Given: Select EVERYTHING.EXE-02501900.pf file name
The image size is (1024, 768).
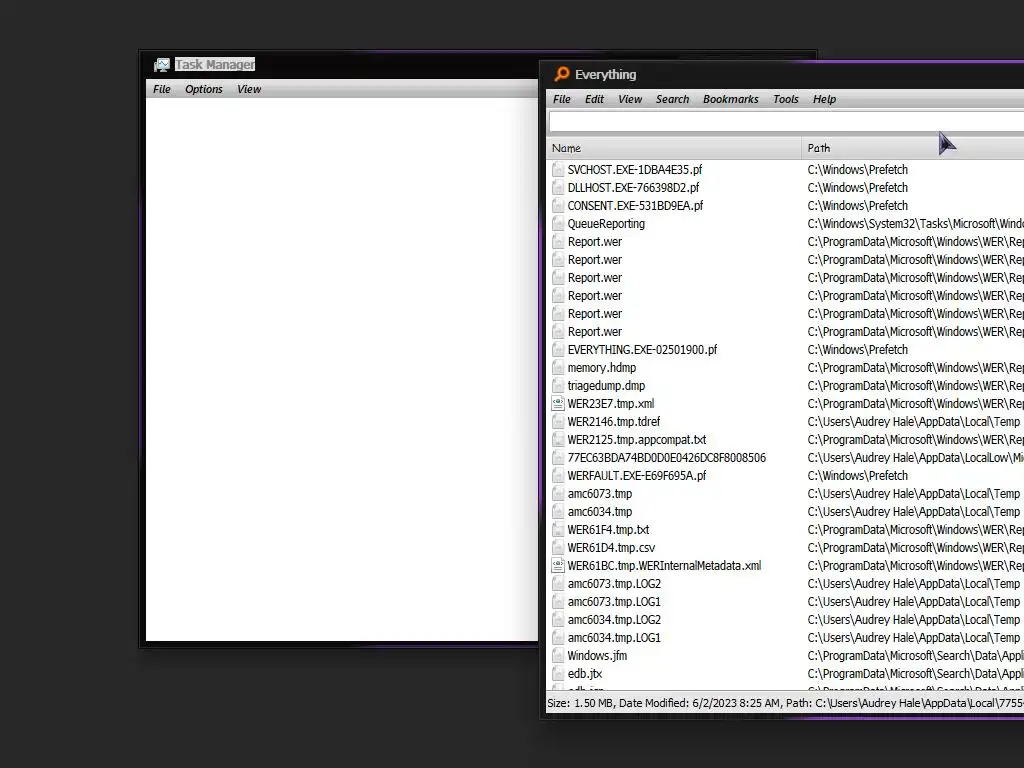Looking at the screenshot, I should coord(643,349).
